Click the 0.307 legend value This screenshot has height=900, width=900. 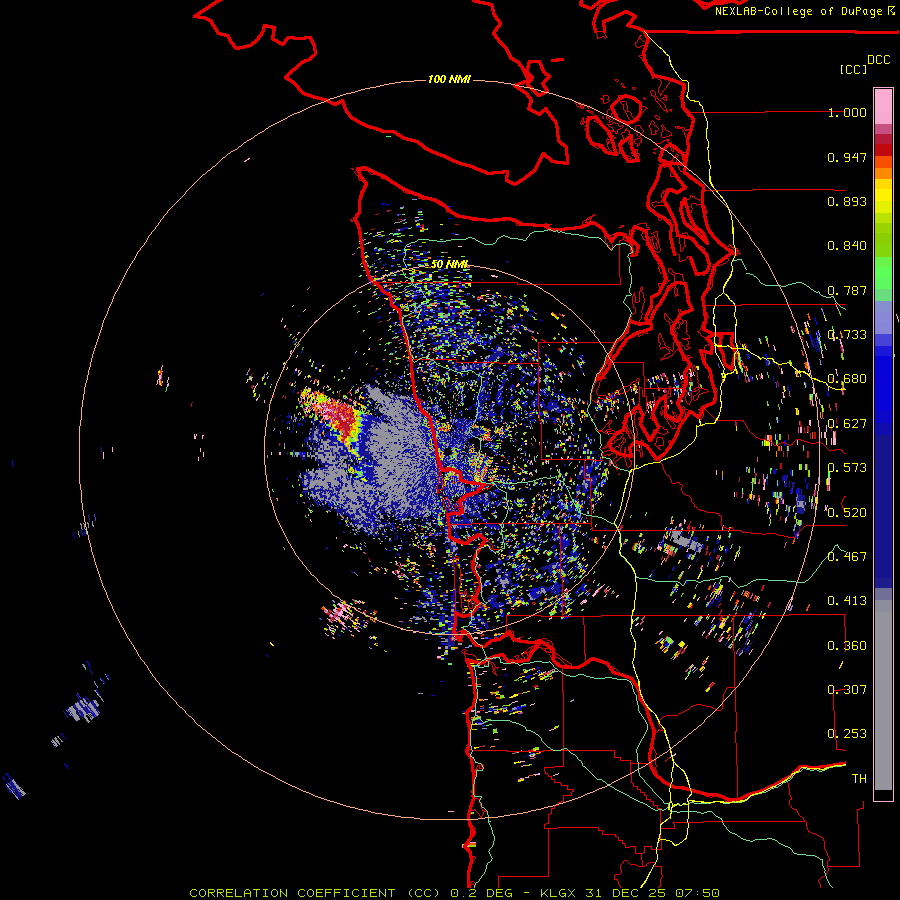coord(847,690)
